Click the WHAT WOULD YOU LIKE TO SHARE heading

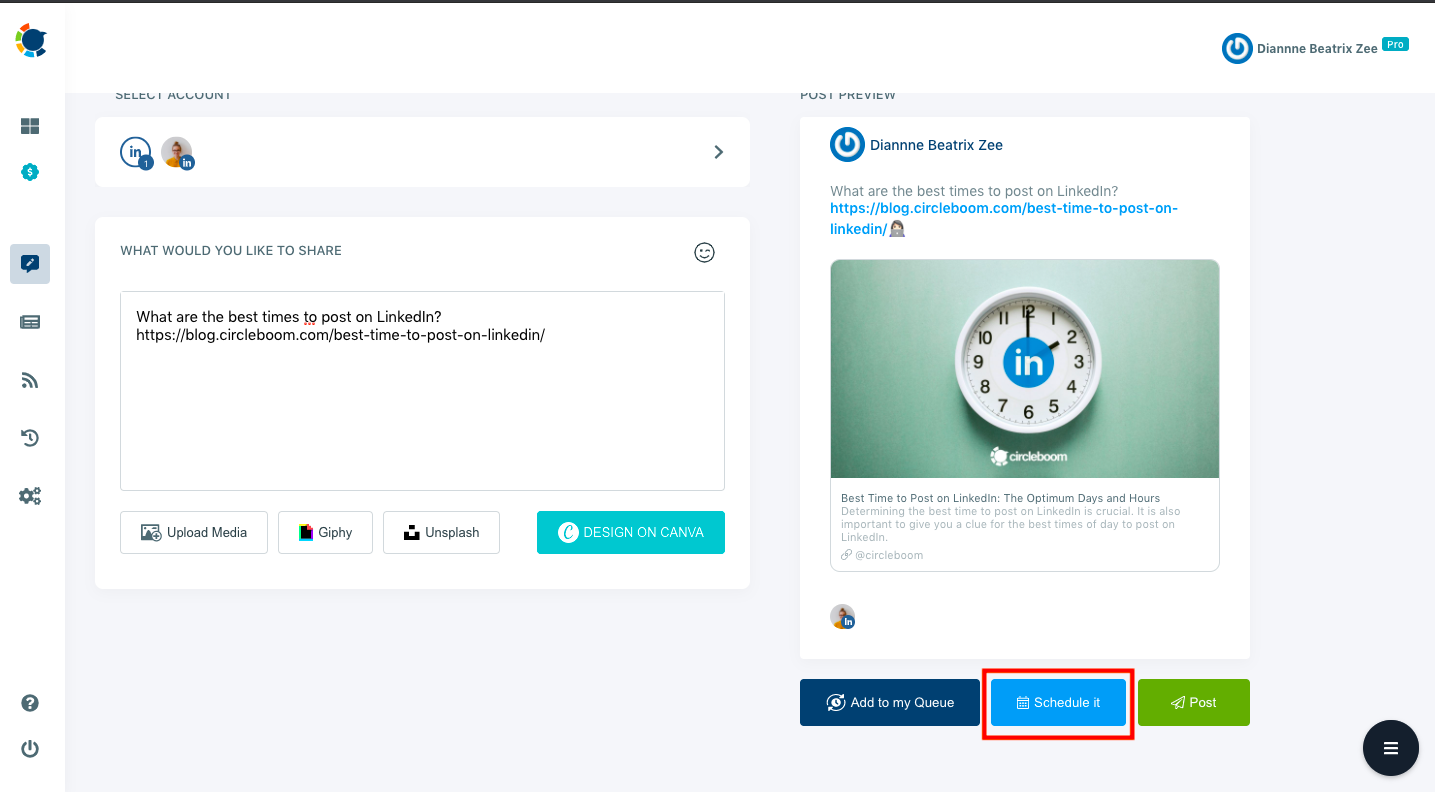point(231,251)
